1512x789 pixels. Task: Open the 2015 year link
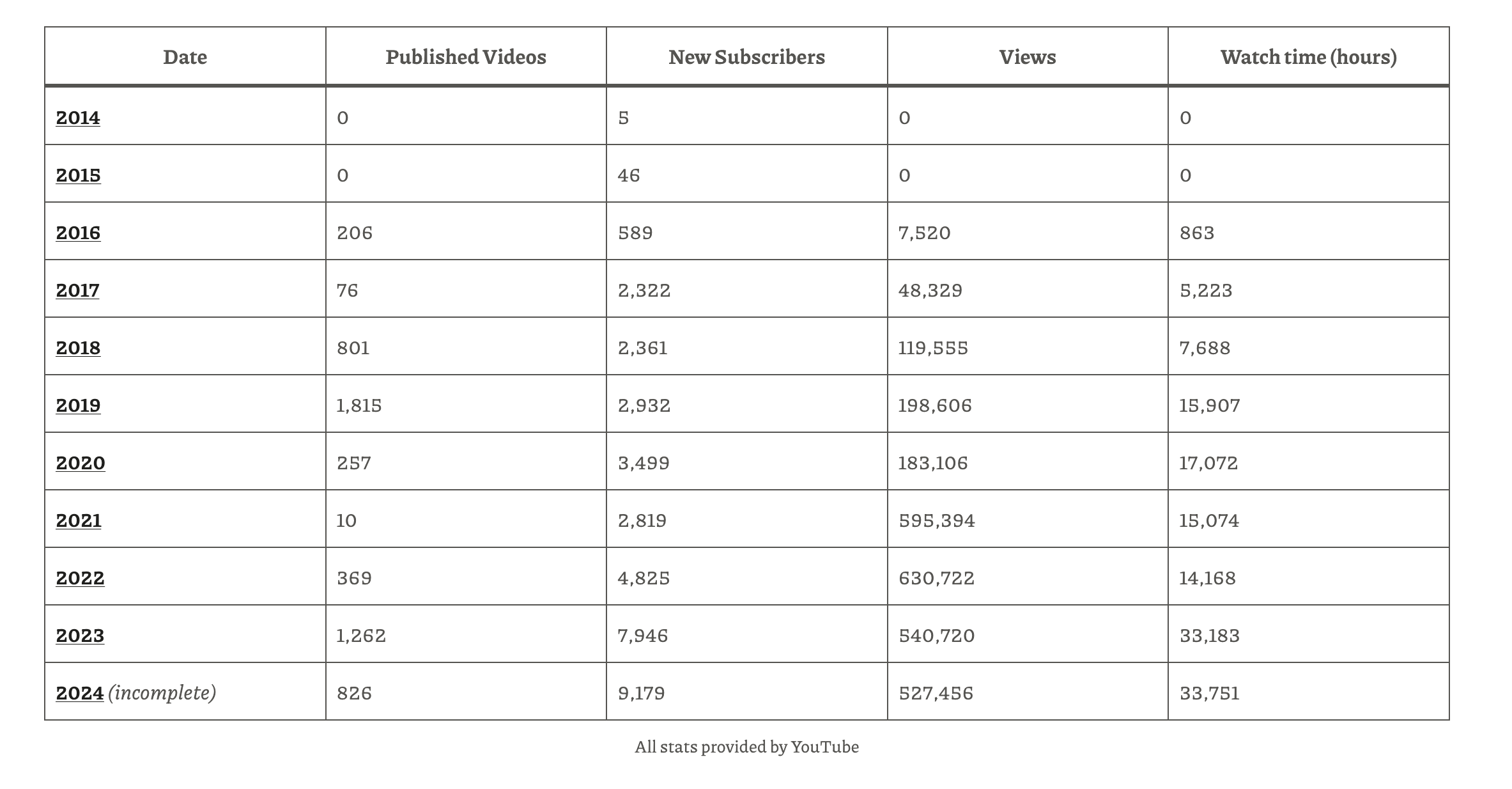pos(78,175)
